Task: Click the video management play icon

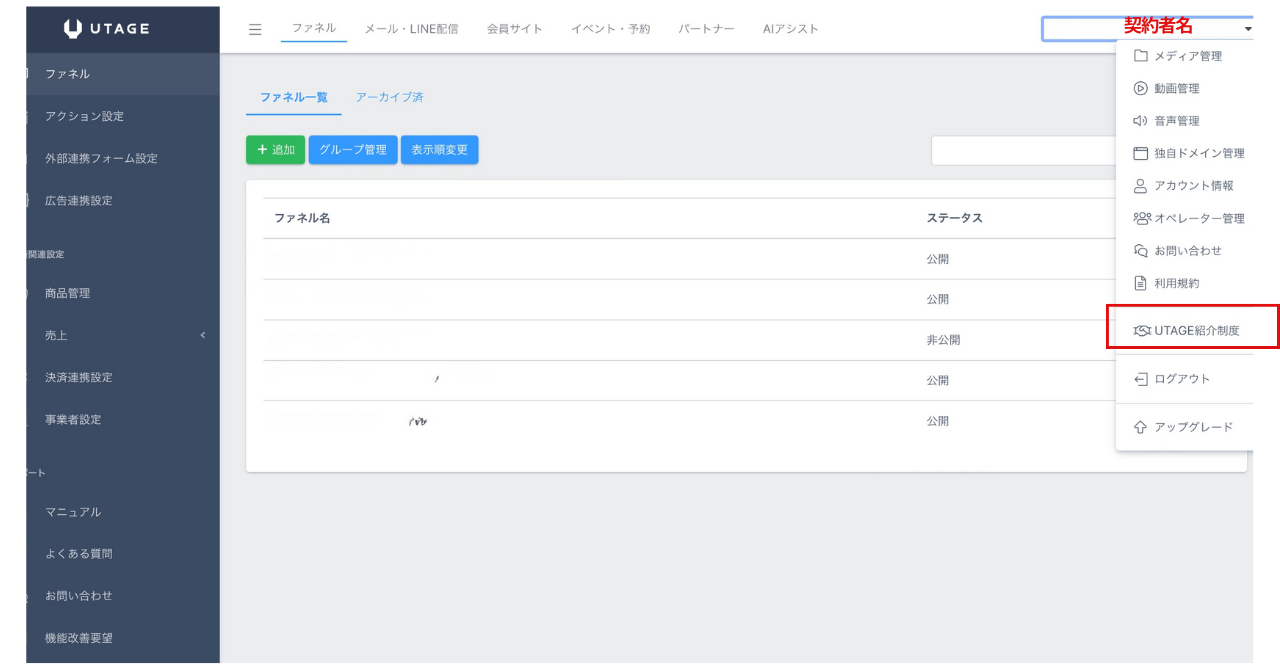Action: (1140, 88)
